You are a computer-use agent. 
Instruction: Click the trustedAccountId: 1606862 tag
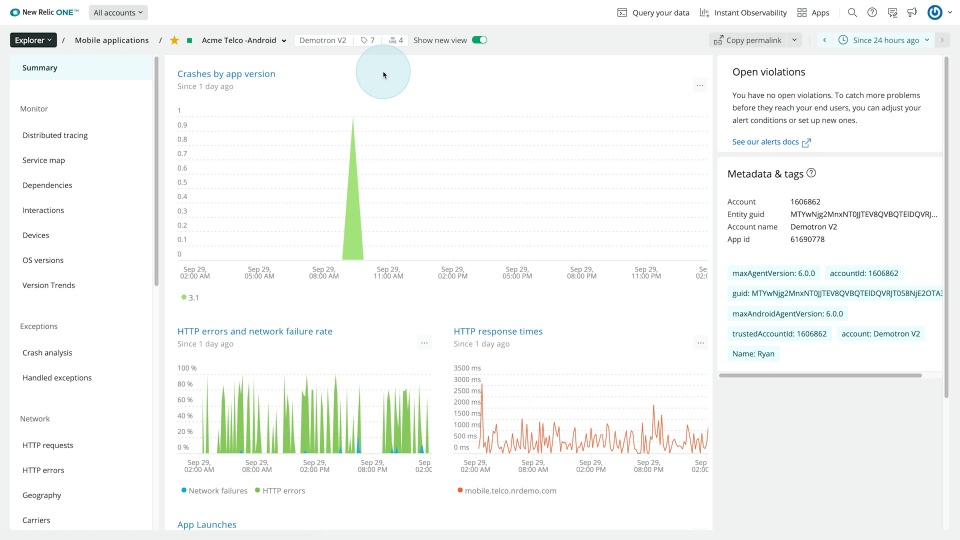click(779, 334)
